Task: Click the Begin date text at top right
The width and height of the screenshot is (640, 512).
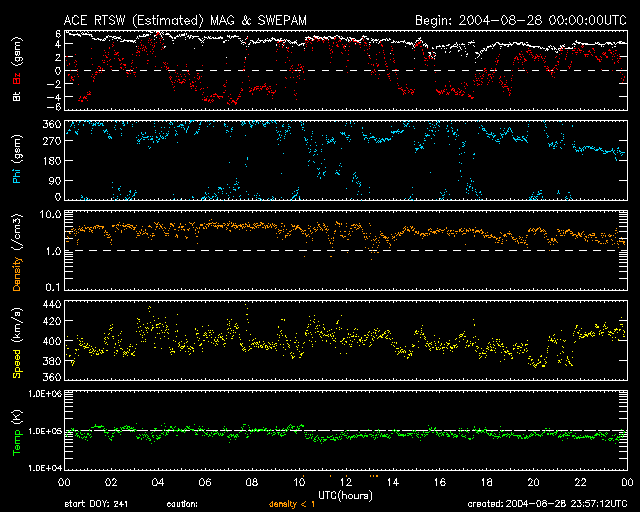Action: click(x=520, y=20)
